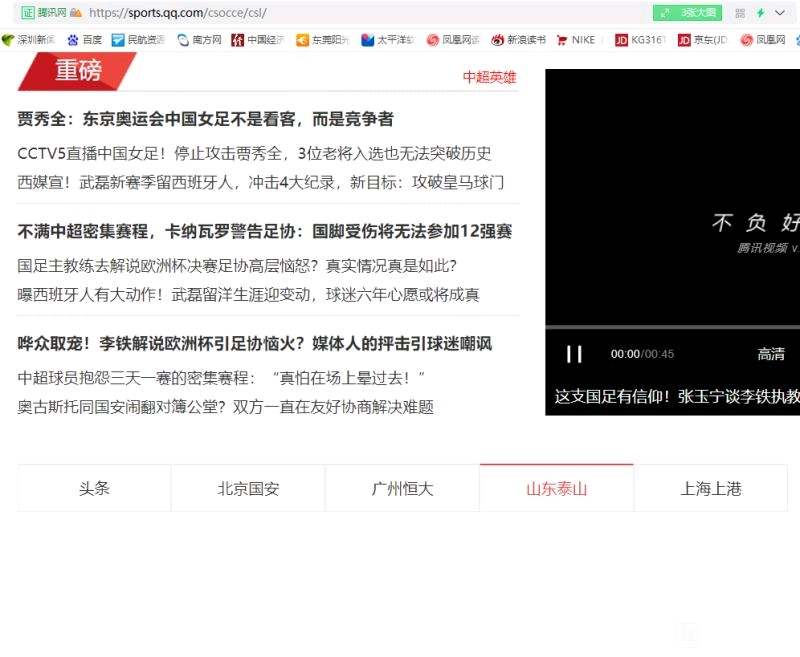Expand the address bar dropdown chevron
Image resolution: width=800 pixels, height=657 pixels.
780,13
